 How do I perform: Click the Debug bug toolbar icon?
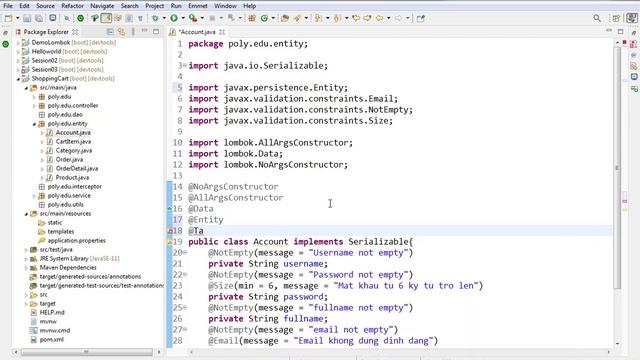(x=155, y=18)
